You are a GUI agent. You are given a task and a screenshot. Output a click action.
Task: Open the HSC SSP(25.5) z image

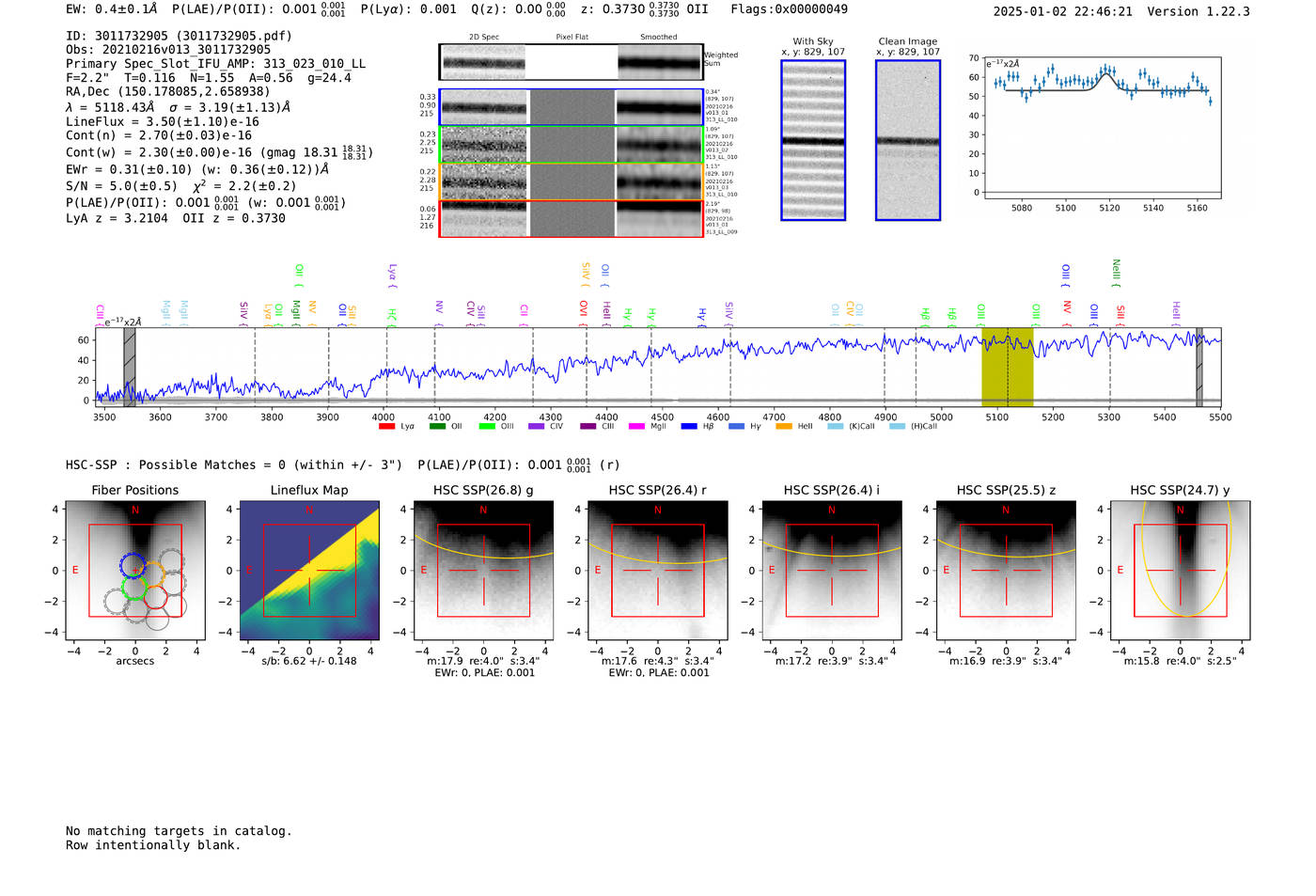[1006, 571]
